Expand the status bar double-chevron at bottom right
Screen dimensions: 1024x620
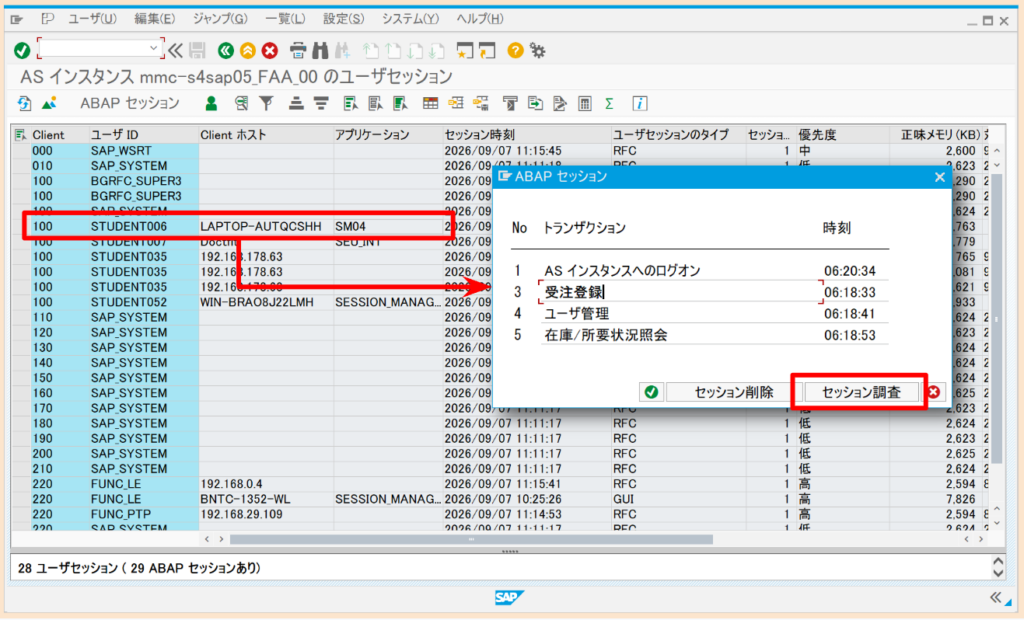995,597
